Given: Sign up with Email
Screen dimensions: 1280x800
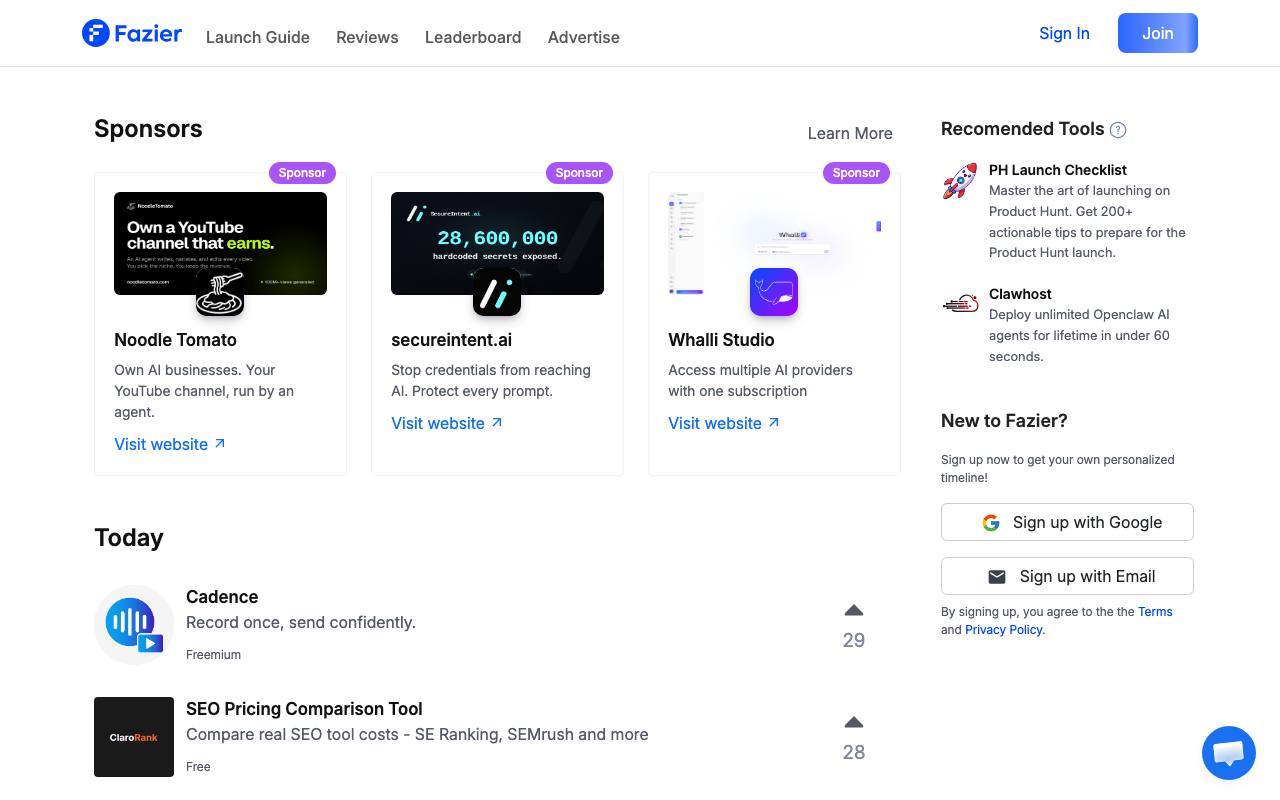Looking at the screenshot, I should click(1067, 576).
